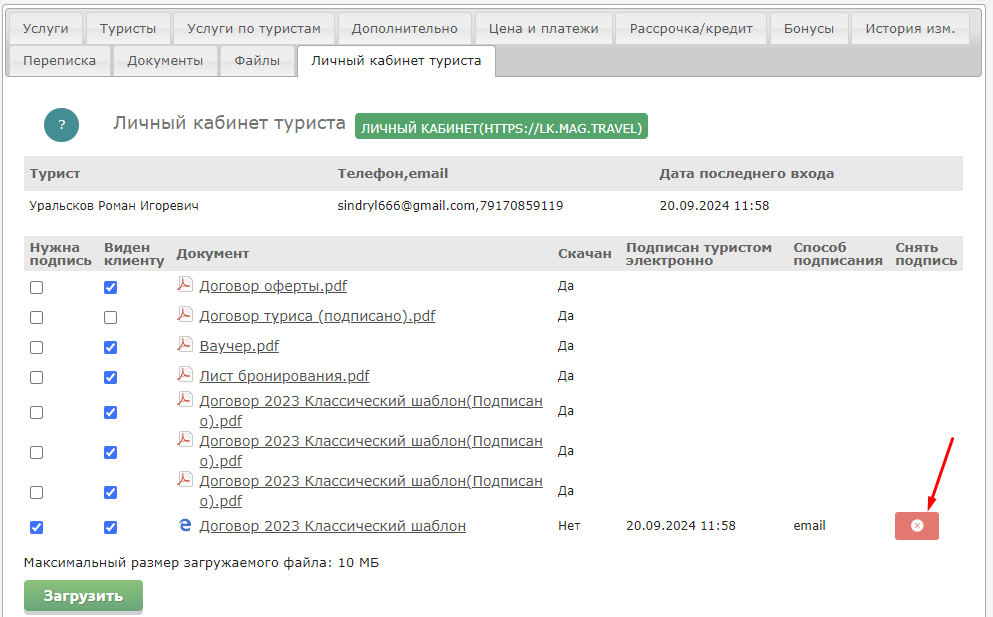
Task: Switch to the Услуги tab
Action: (x=46, y=29)
